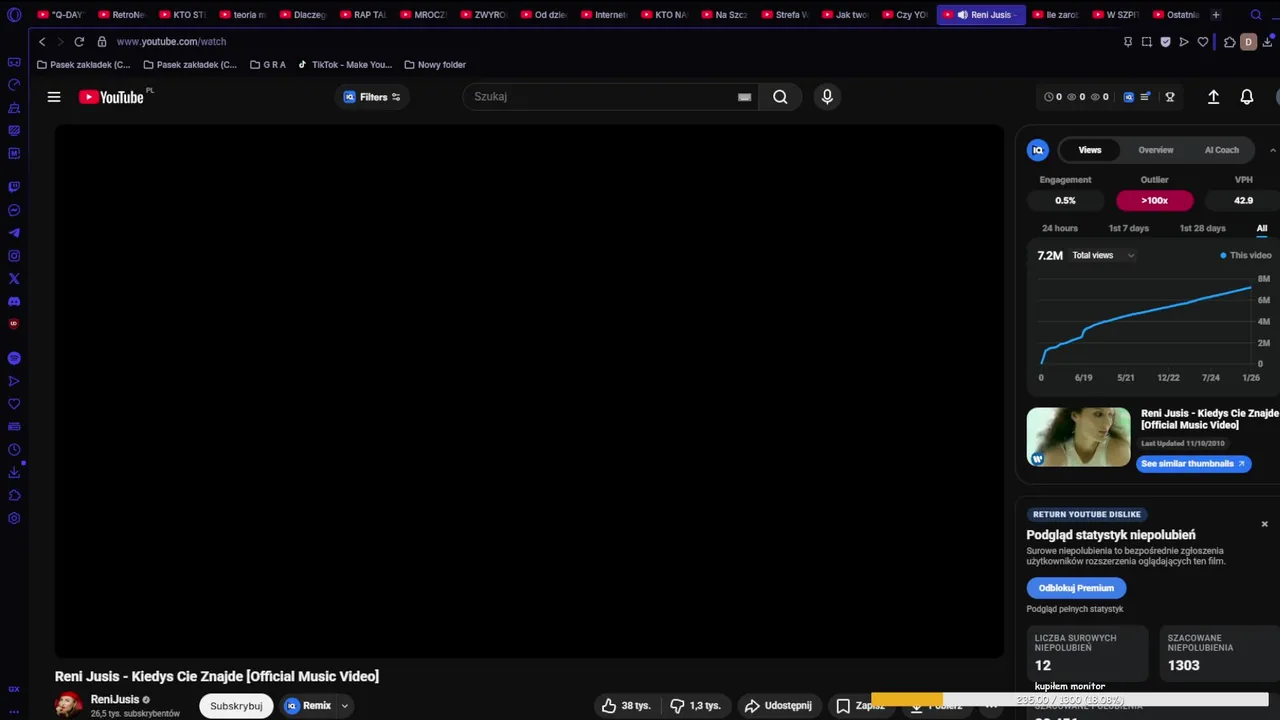Select the 1st 28 days views range
1280x720 pixels.
click(1202, 228)
